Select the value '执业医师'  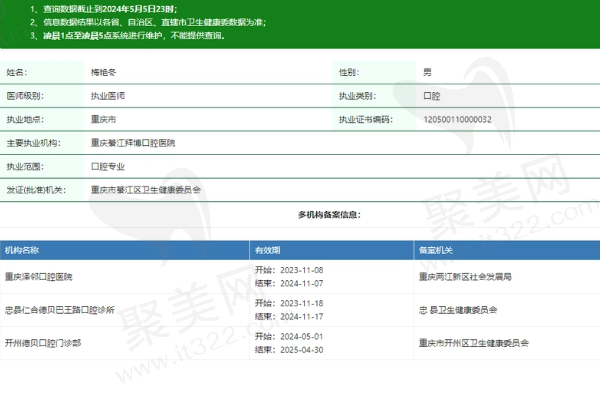click(x=108, y=96)
